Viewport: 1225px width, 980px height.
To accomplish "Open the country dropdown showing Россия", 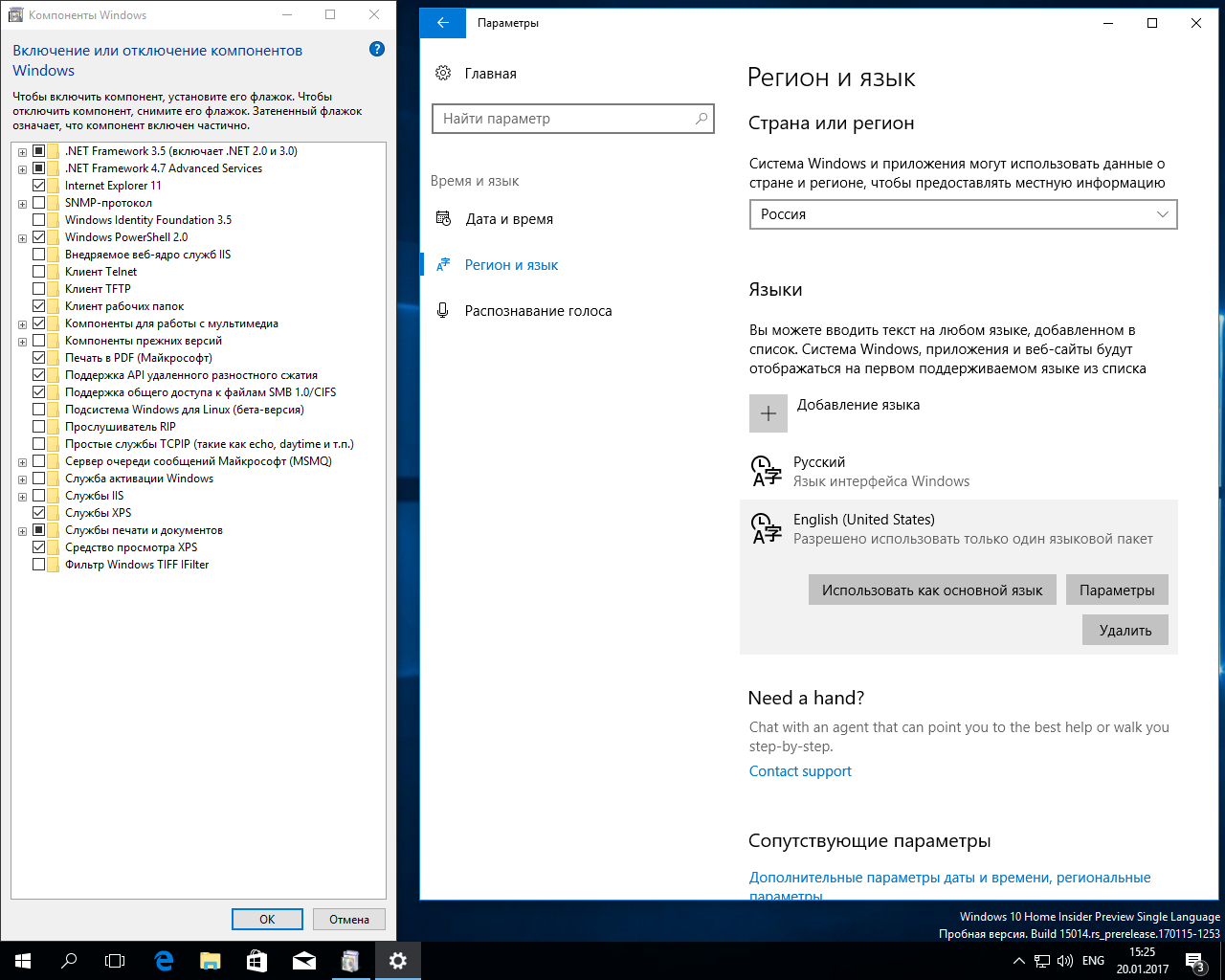I will [963, 214].
